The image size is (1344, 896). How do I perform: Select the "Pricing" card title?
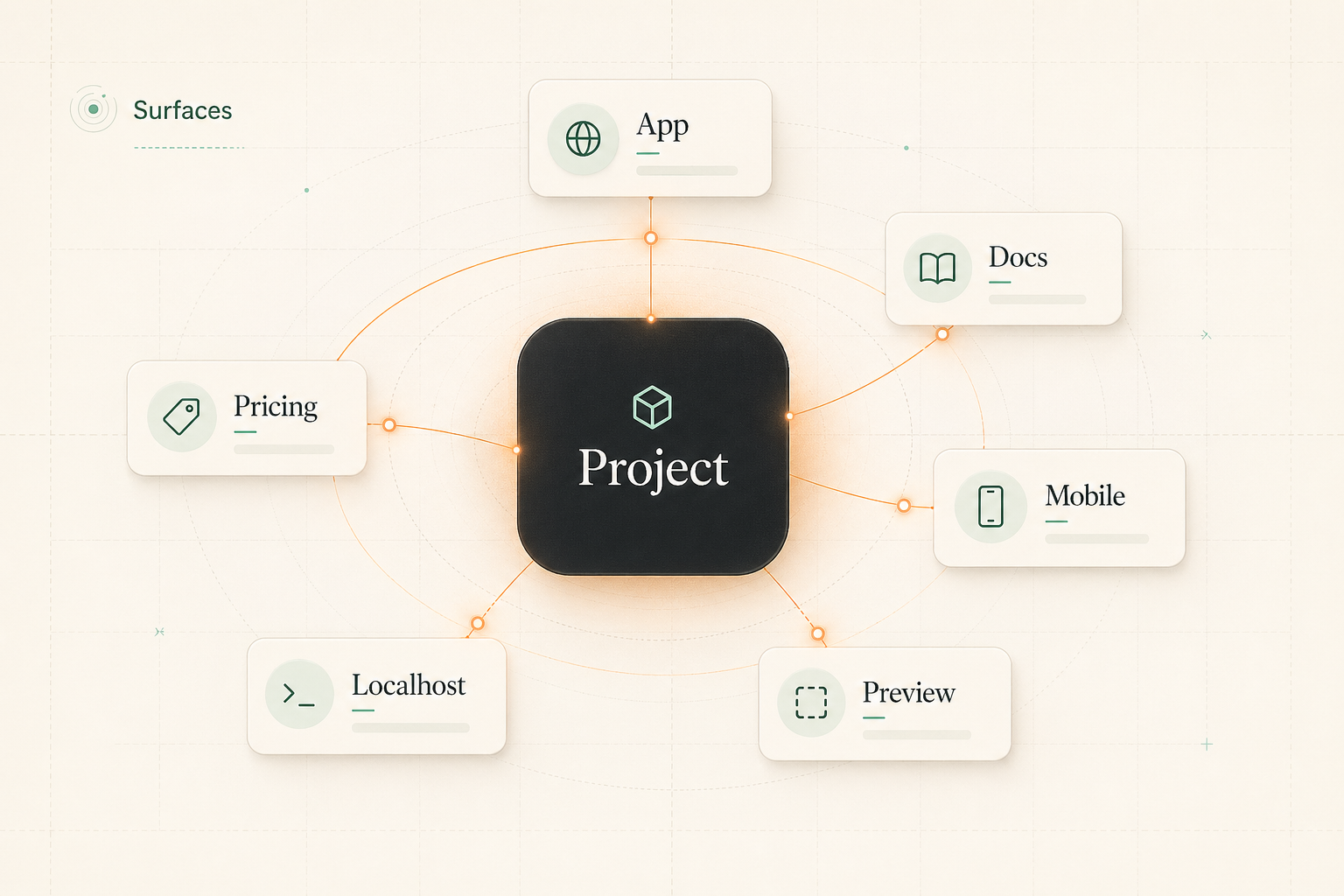pyautogui.click(x=275, y=407)
